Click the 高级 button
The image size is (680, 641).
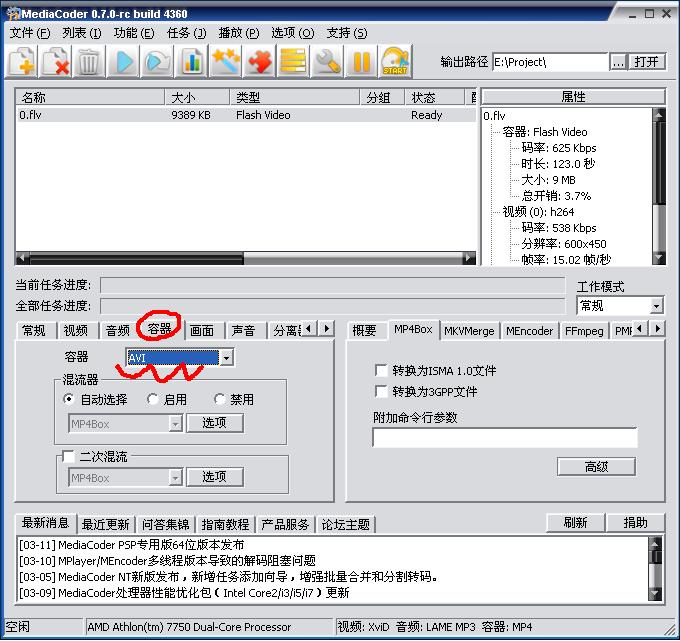coord(596,467)
